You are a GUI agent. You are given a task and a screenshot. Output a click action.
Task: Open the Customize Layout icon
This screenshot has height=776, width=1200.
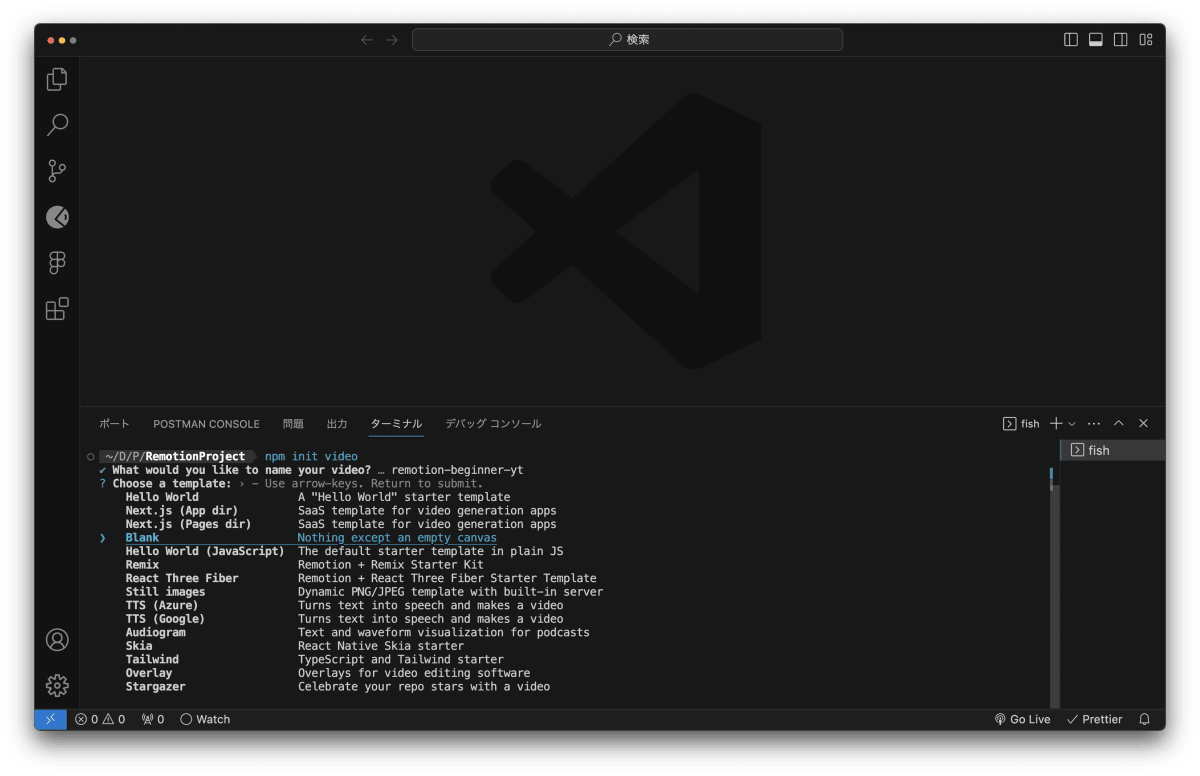point(1146,40)
